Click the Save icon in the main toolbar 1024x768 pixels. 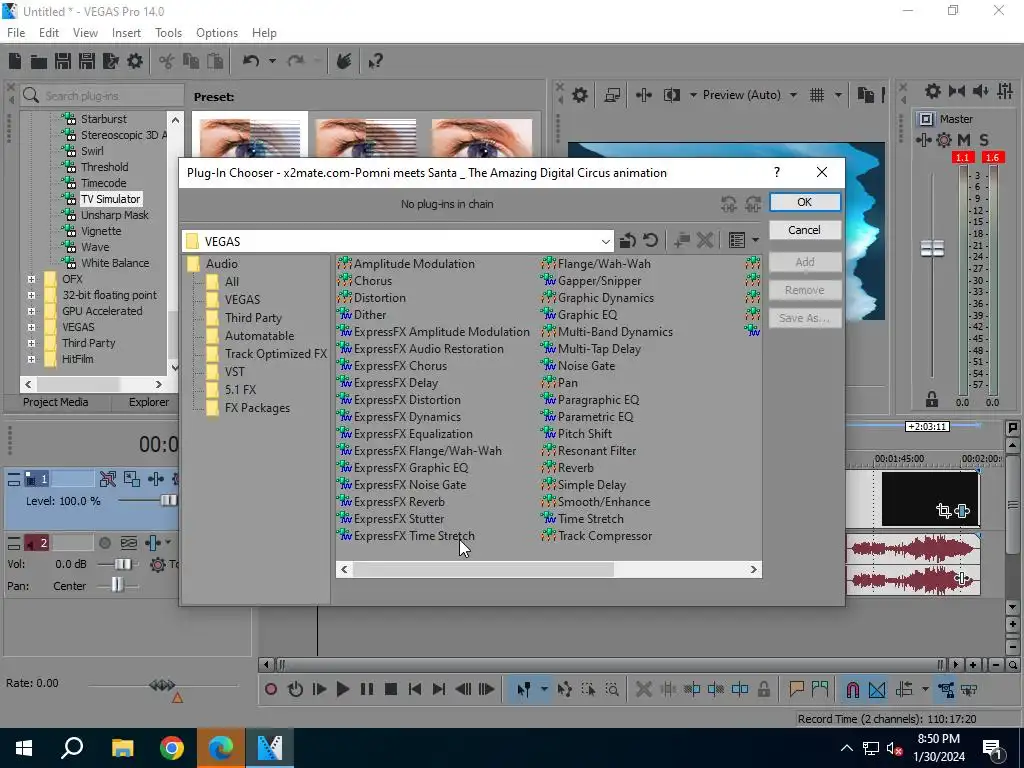(x=63, y=61)
